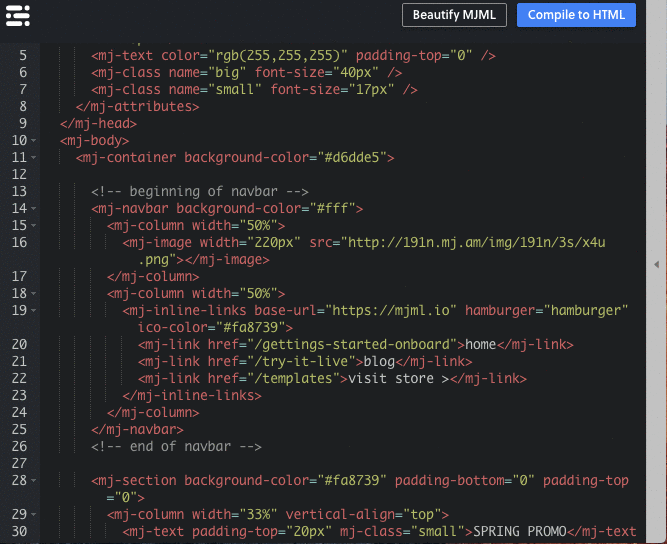This screenshot has width=667, height=544.
Task: Open the MJML logo menu icon
Action: (x=18, y=15)
